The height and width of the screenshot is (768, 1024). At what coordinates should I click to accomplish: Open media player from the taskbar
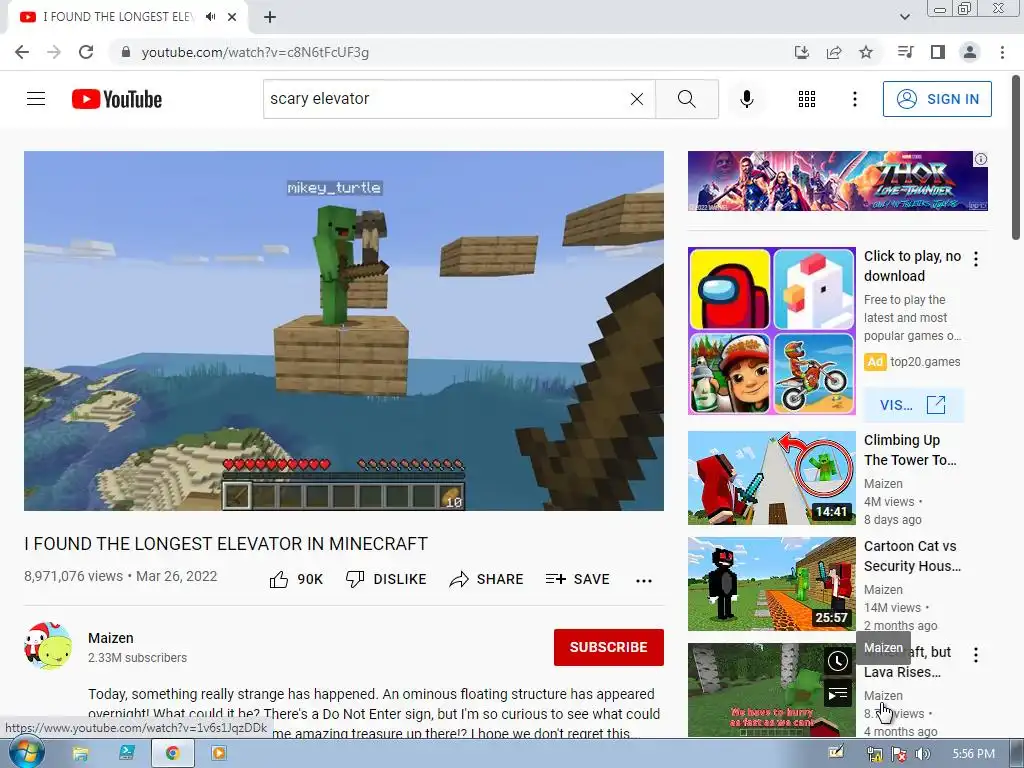pos(219,754)
